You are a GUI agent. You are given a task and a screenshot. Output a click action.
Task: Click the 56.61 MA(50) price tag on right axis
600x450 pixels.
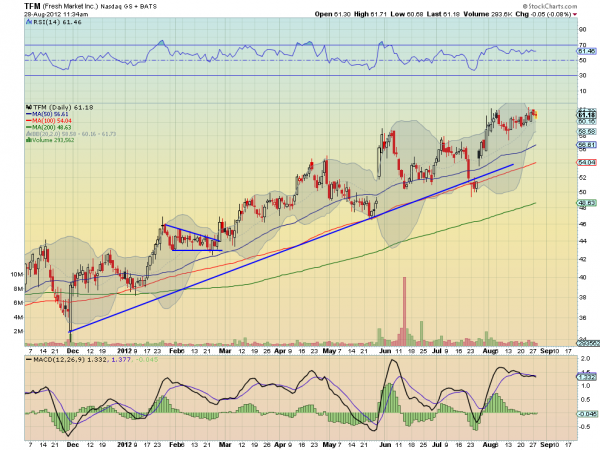[587, 145]
